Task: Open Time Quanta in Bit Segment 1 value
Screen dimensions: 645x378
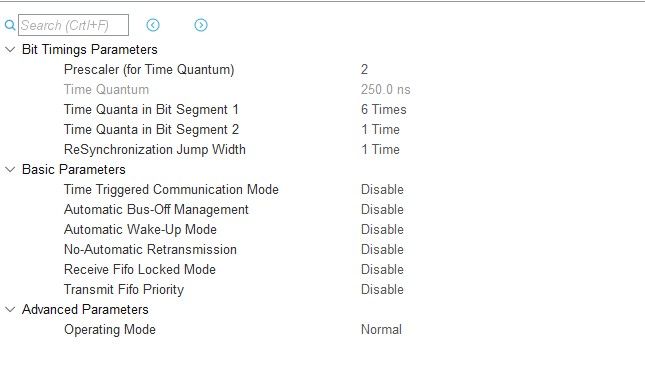Action: [383, 109]
